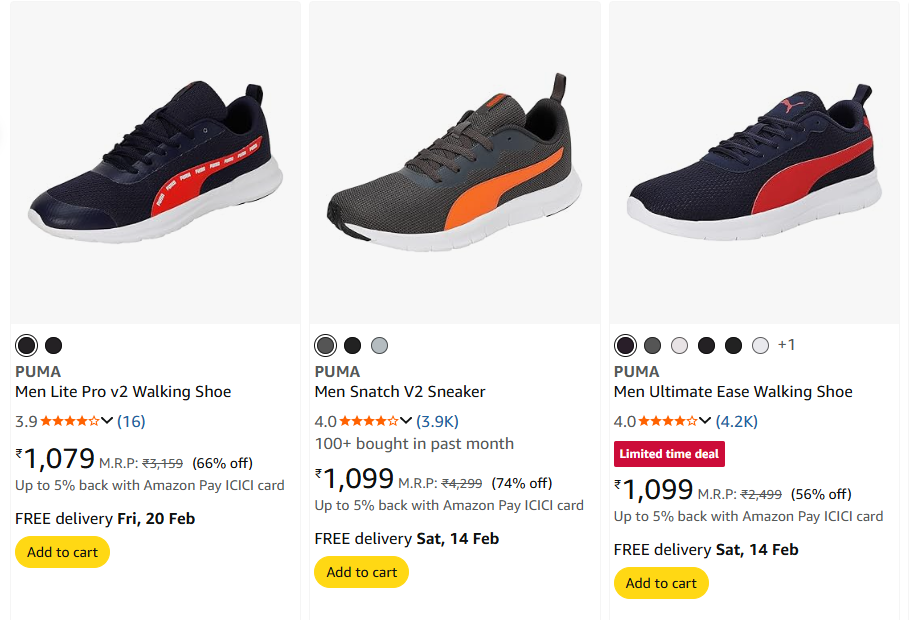This screenshot has height=620, width=909.
Task: Add Men Snatch V2 Sneaker to cart
Action: pyautogui.click(x=361, y=572)
